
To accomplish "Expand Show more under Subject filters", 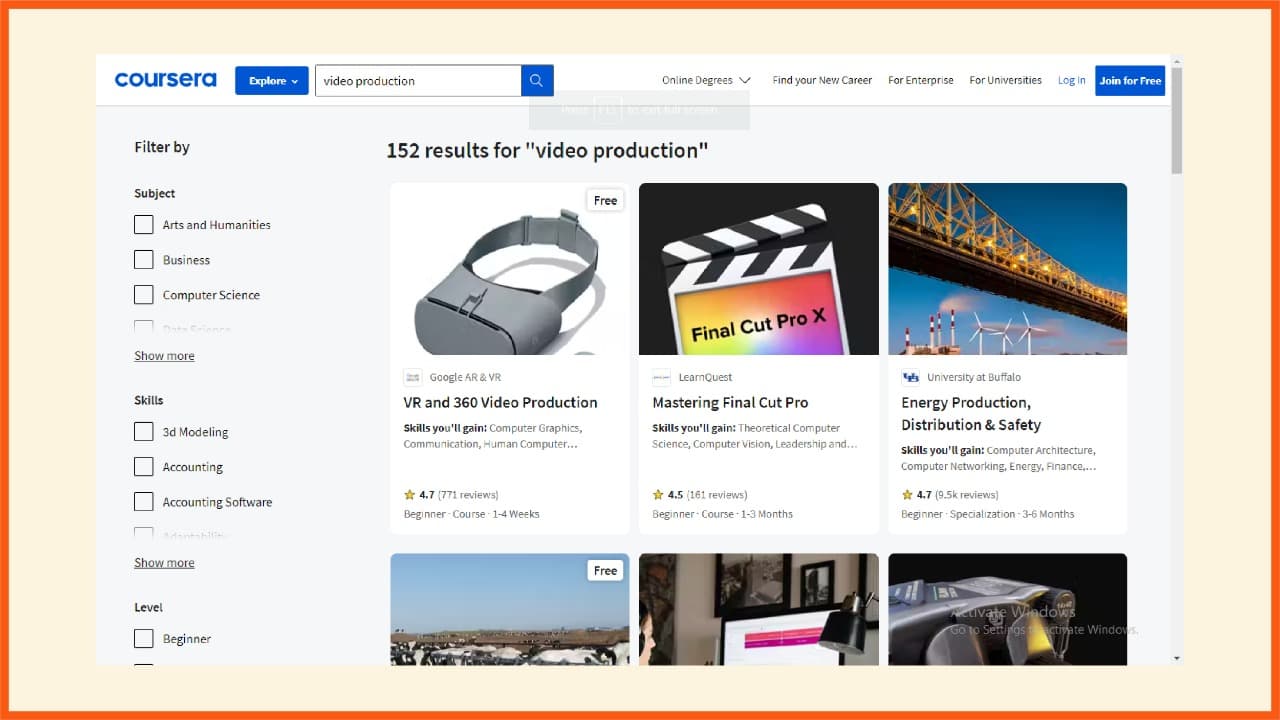I will click(x=164, y=355).
